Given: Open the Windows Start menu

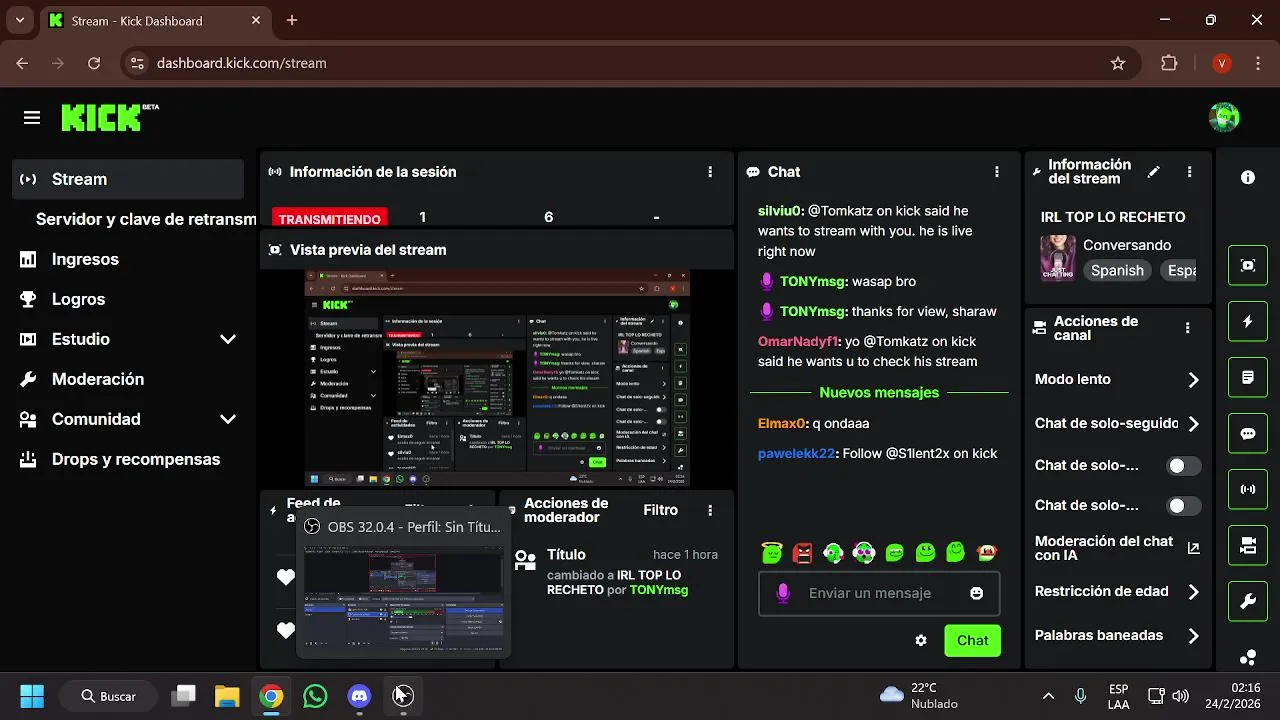Looking at the screenshot, I should [x=32, y=696].
